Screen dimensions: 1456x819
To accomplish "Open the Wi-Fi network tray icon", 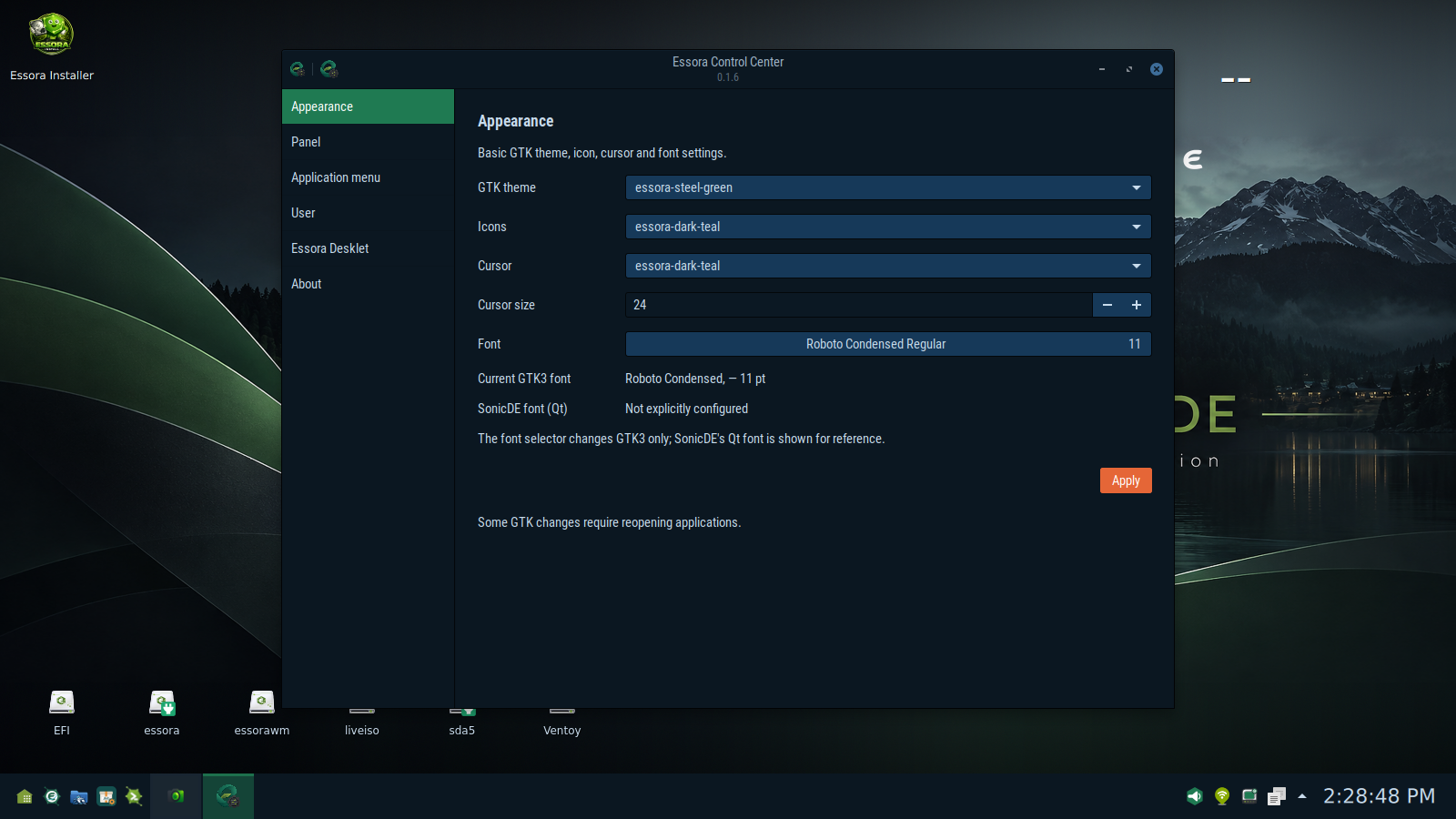I will pyautogui.click(x=1222, y=796).
